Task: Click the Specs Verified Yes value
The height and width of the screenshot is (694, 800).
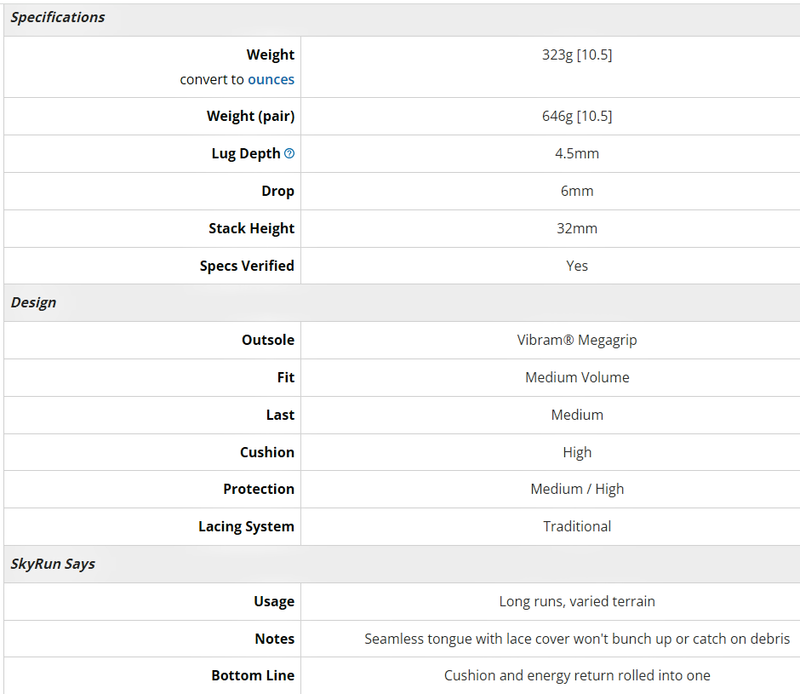Action: [577, 266]
